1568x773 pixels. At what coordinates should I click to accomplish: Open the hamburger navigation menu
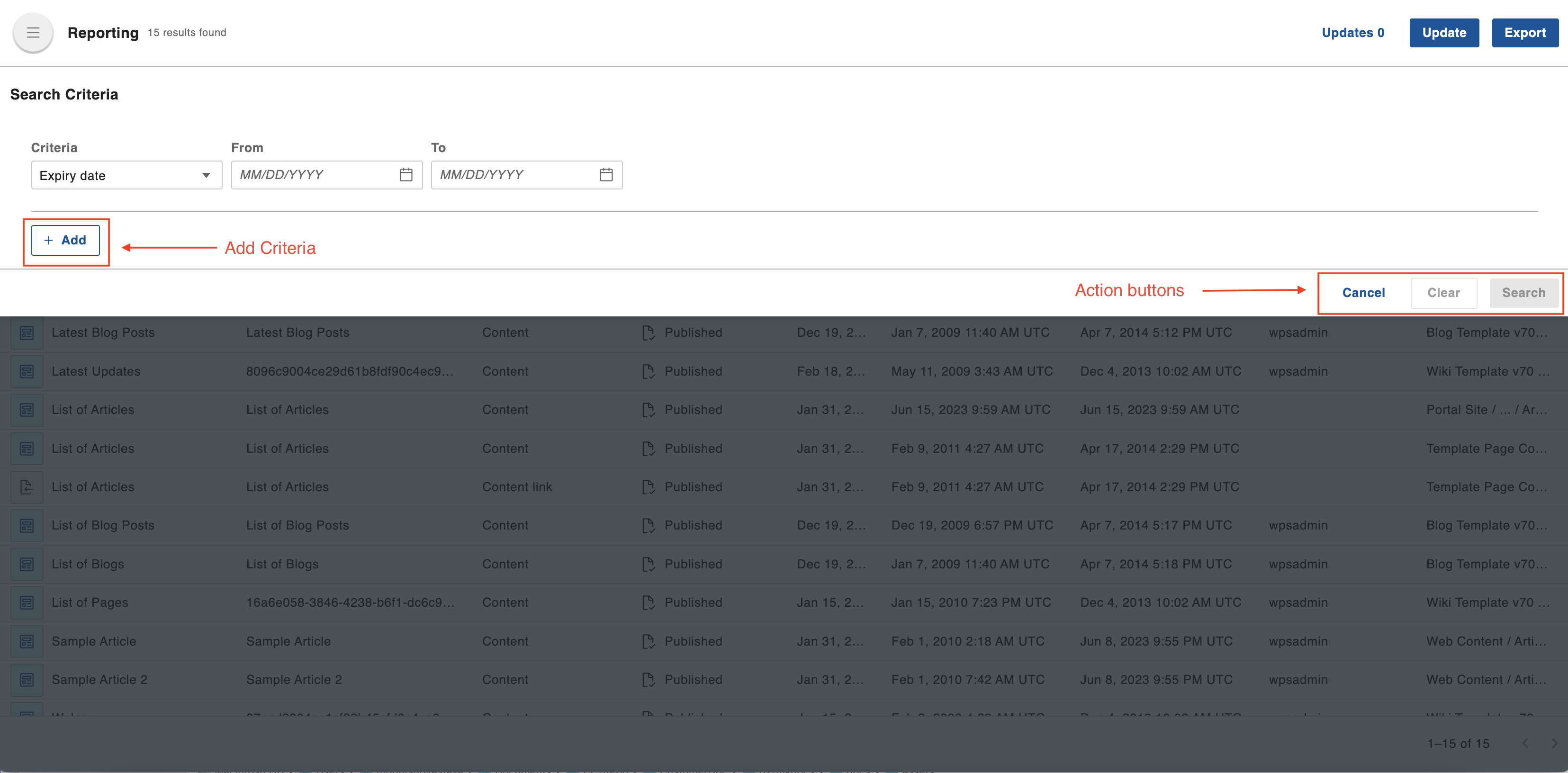(33, 33)
